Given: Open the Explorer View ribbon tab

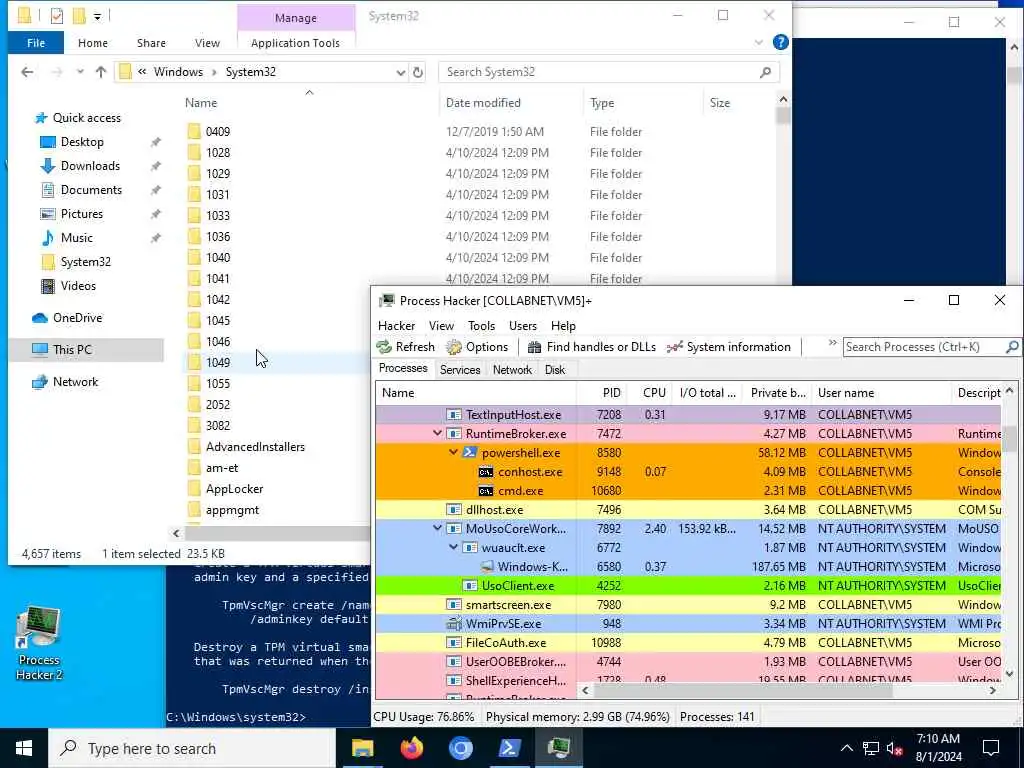Looking at the screenshot, I should click(x=207, y=42).
